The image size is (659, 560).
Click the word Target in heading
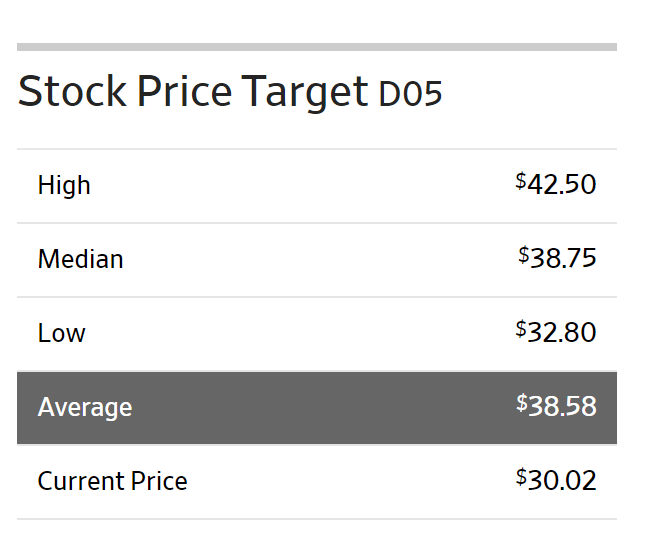pyautogui.click(x=305, y=92)
